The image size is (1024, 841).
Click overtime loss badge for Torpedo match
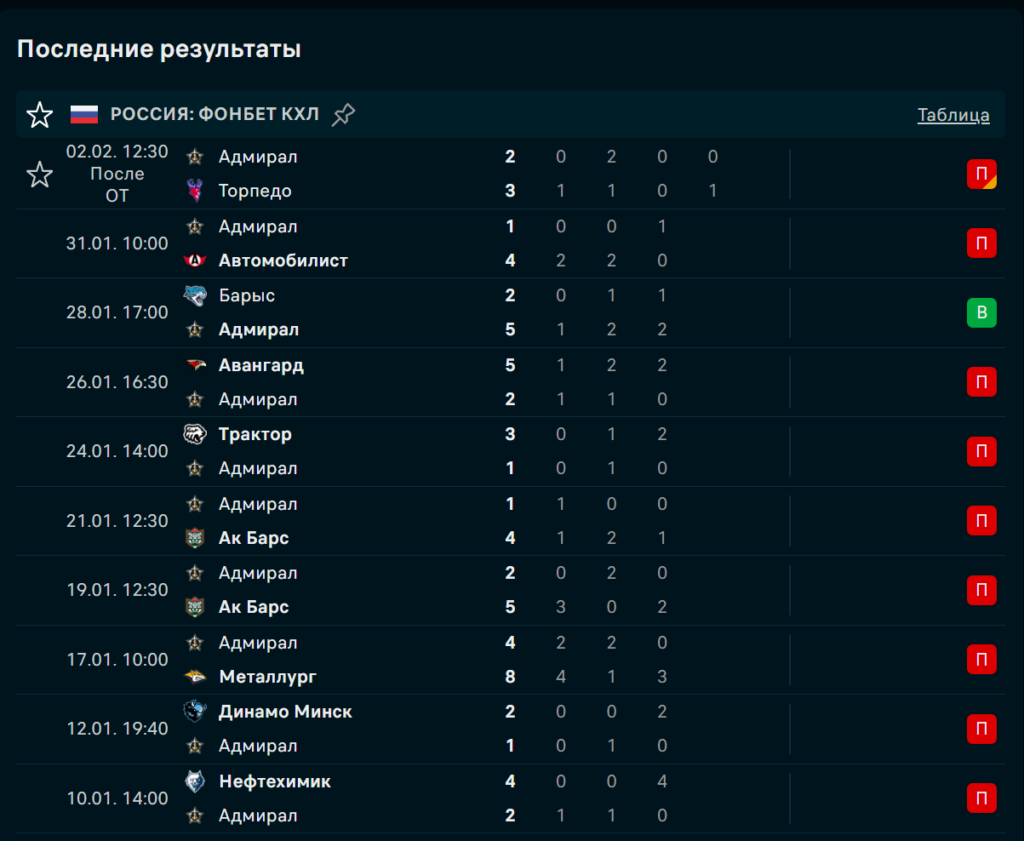(x=981, y=174)
